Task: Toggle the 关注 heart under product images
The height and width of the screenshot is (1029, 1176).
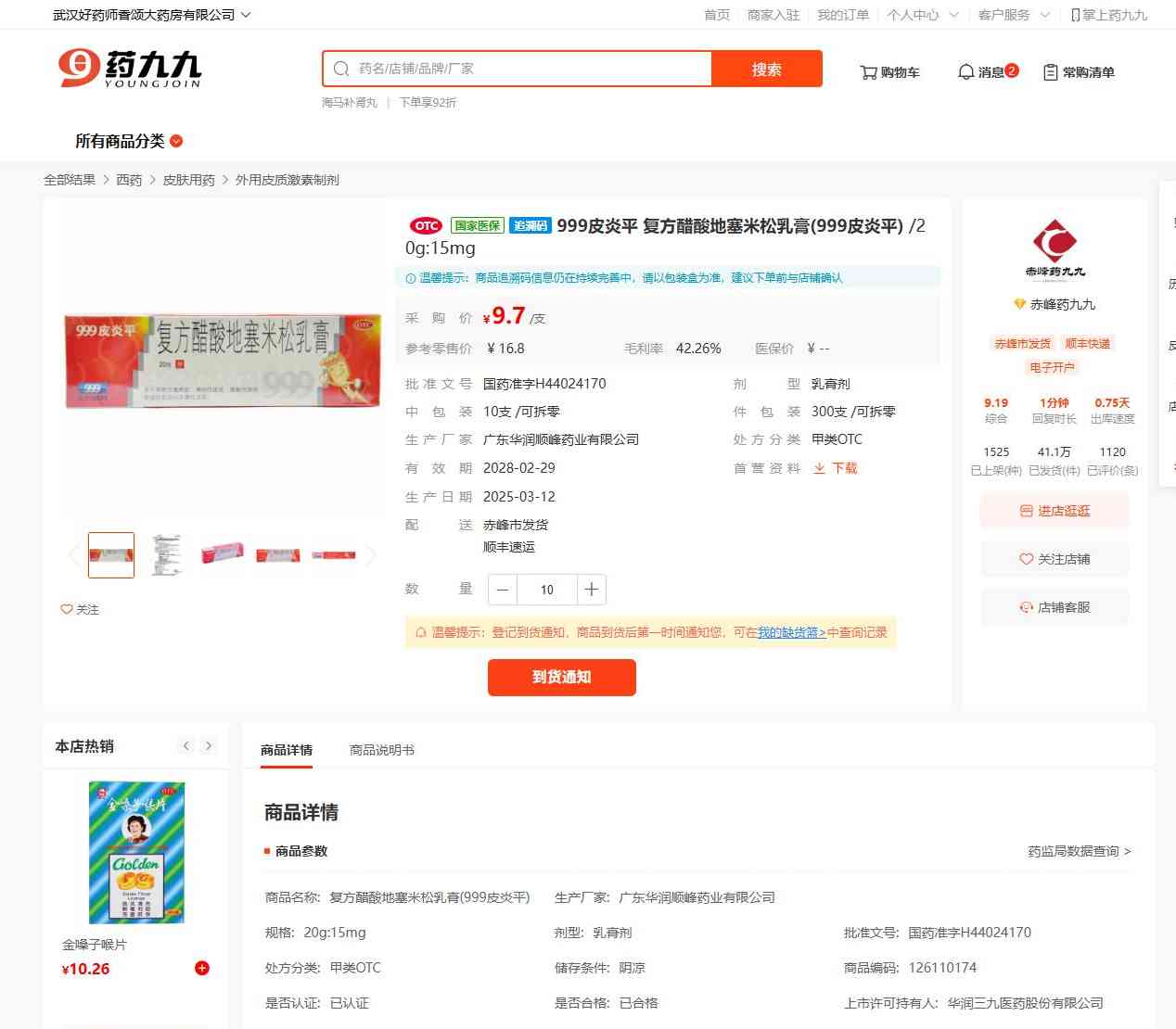Action: tap(80, 609)
